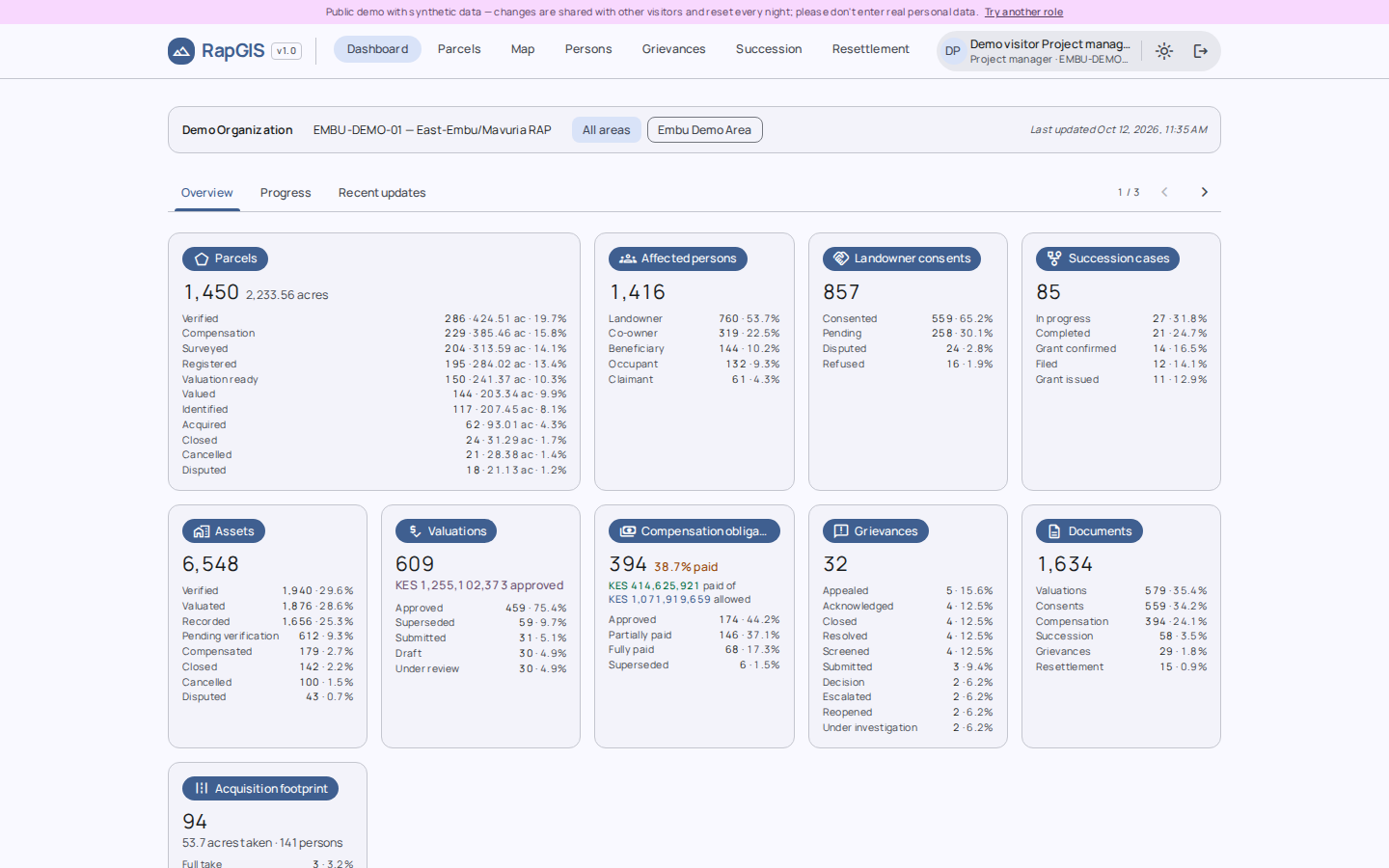Click the Valuations currency icon
This screenshot has height=868, width=1389.
click(x=415, y=531)
